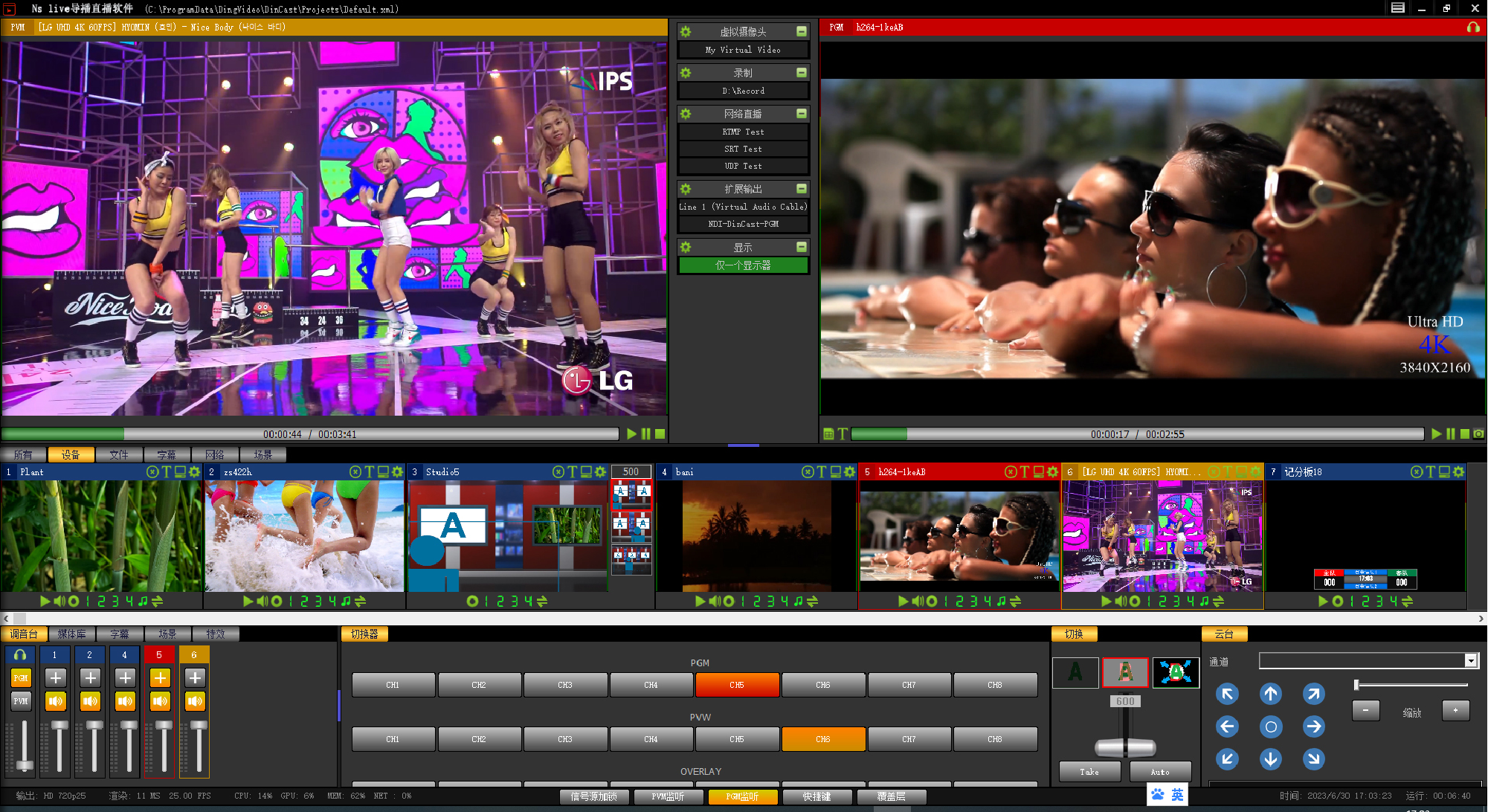Click PGM monitor headphone icon
Image resolution: width=1488 pixels, height=812 pixels.
pyautogui.click(x=1472, y=27)
